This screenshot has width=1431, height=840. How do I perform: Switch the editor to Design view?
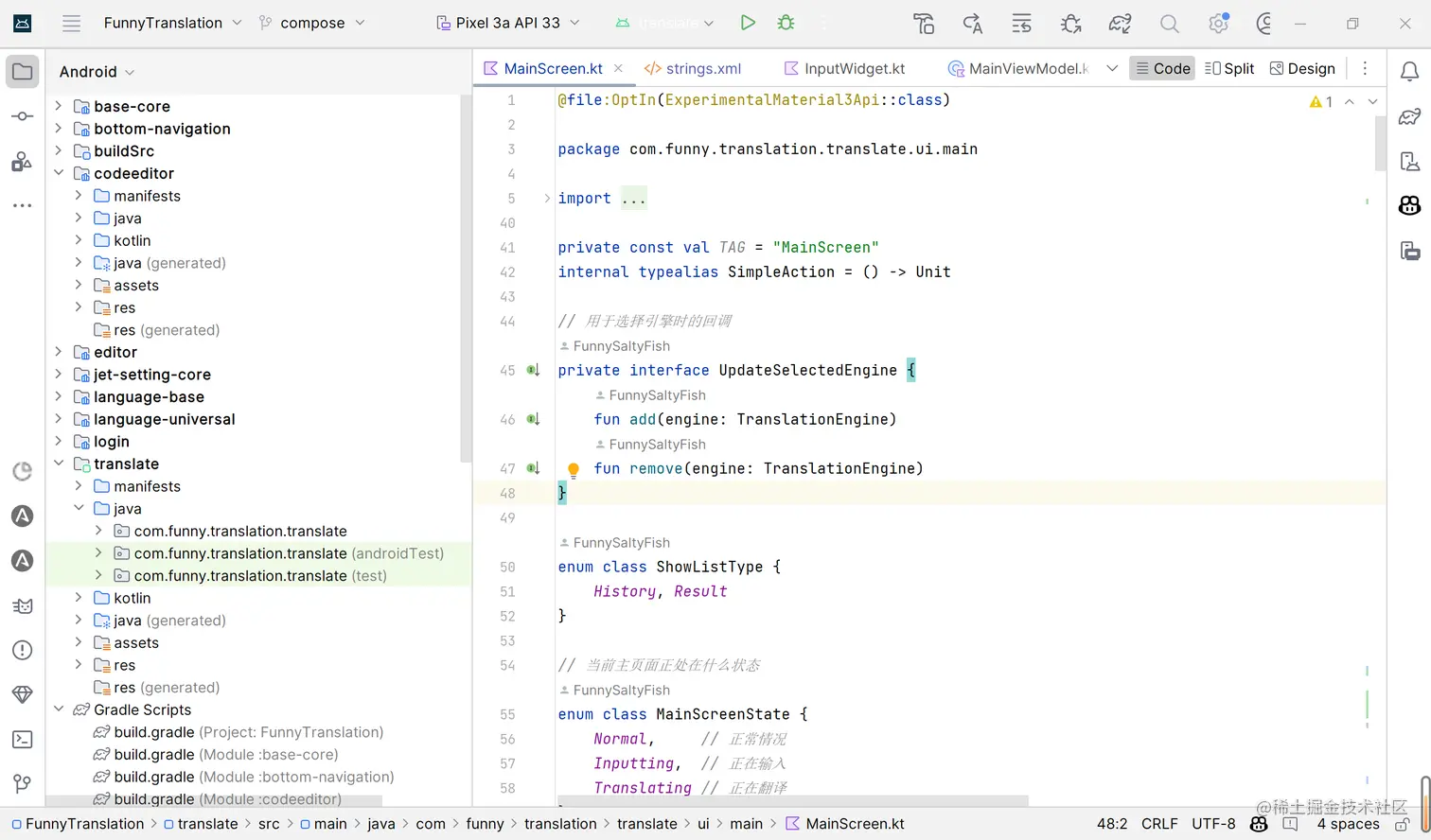[1302, 68]
